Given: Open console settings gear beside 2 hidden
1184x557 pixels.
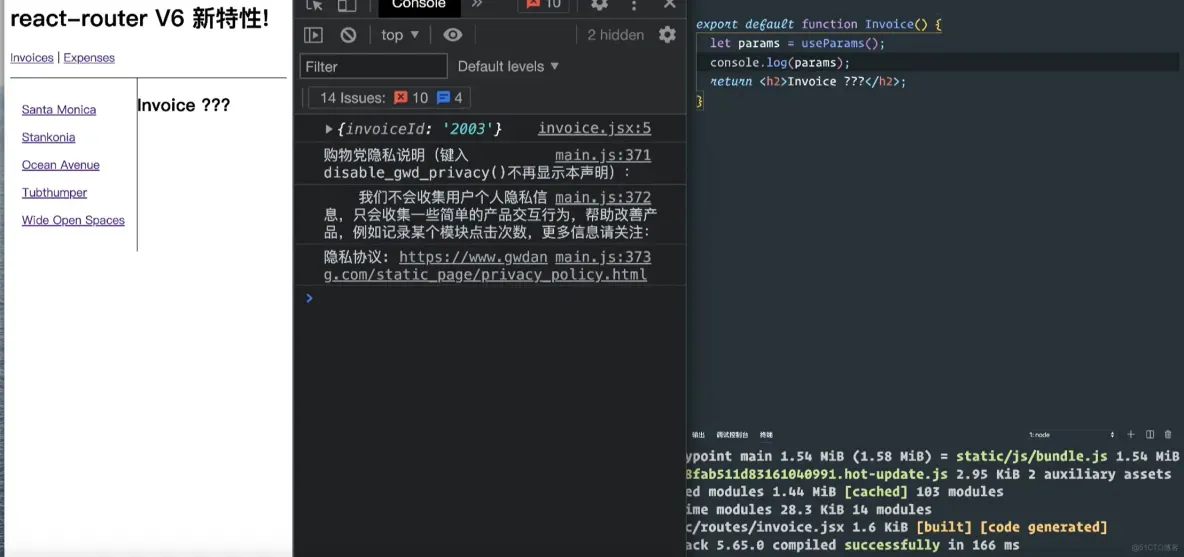Looking at the screenshot, I should click(667, 35).
